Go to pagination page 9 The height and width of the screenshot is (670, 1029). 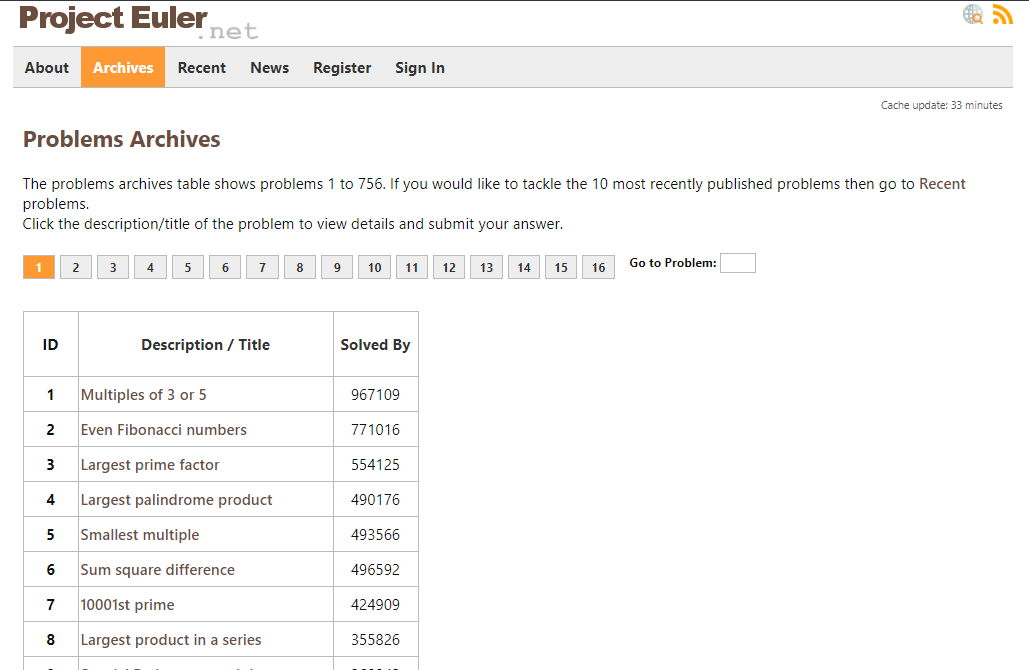pyautogui.click(x=337, y=267)
